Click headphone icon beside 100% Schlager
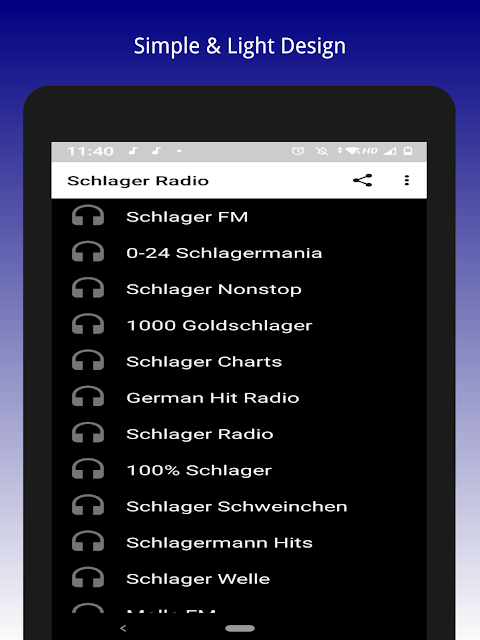Screen dimensions: 480x640 [88, 470]
